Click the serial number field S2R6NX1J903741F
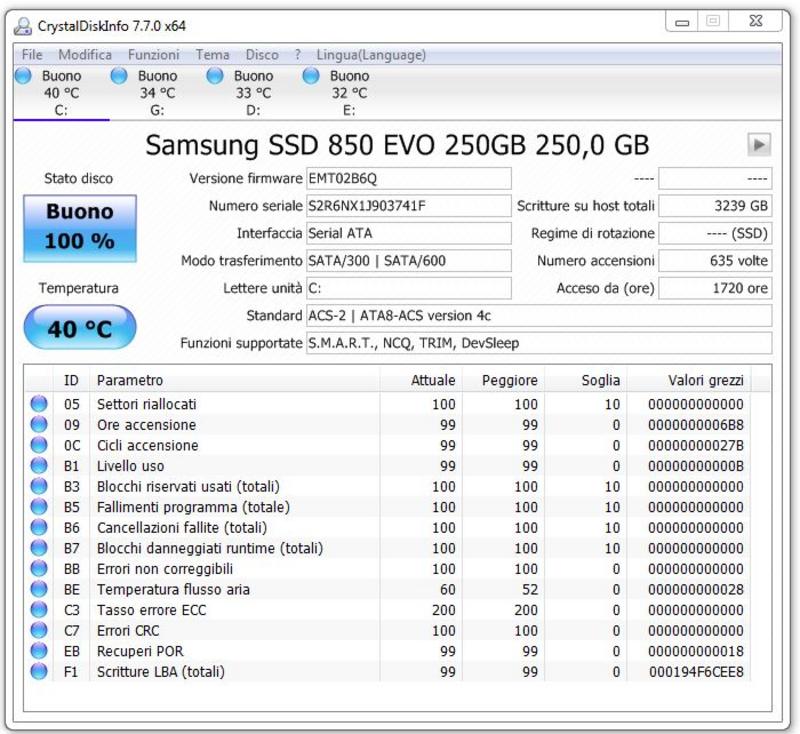 click(x=409, y=206)
